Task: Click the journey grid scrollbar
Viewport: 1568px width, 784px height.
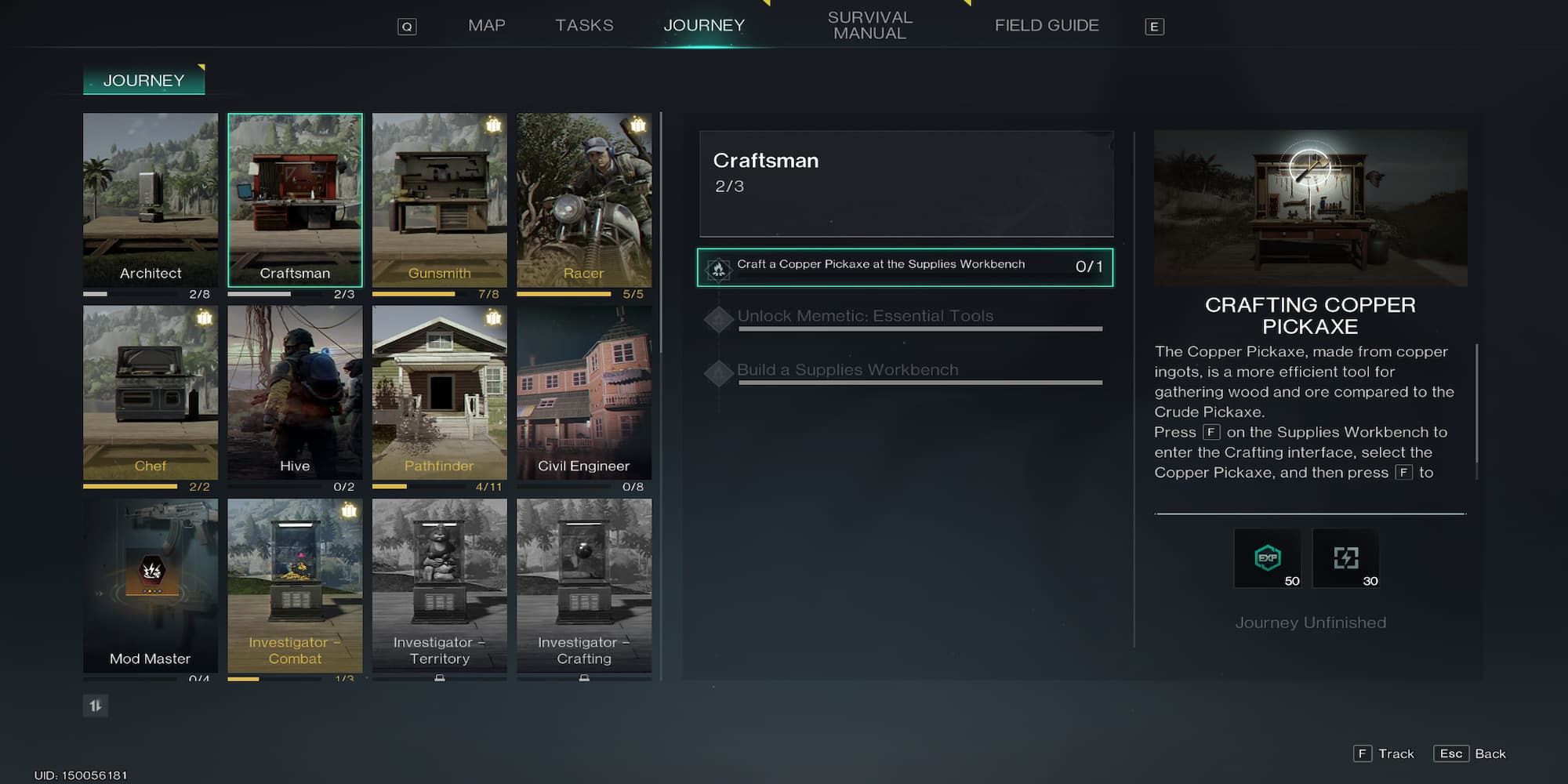Action: pyautogui.click(x=661, y=233)
